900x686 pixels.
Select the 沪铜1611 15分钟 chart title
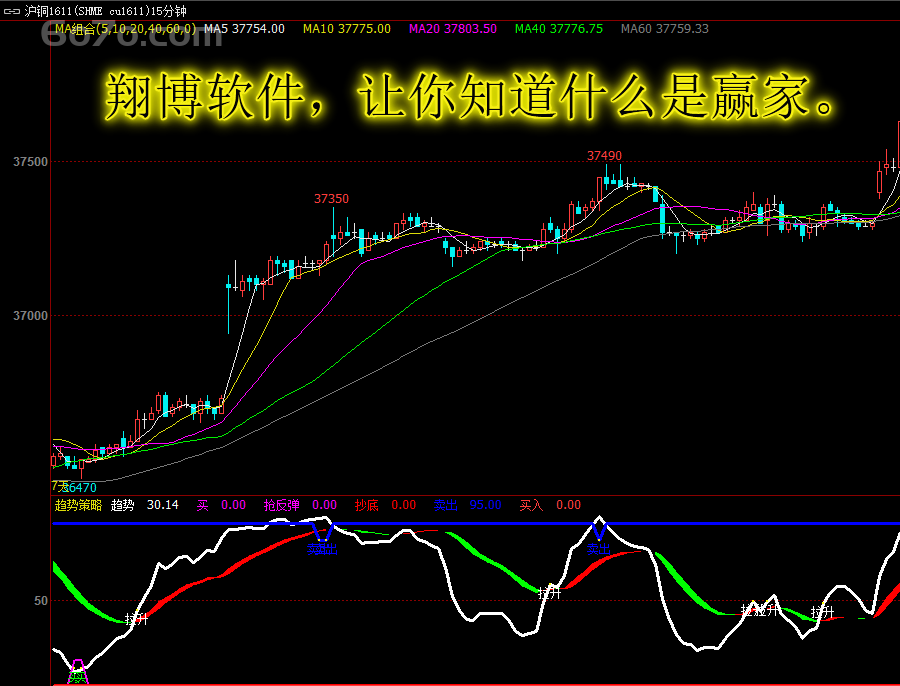tap(106, 11)
